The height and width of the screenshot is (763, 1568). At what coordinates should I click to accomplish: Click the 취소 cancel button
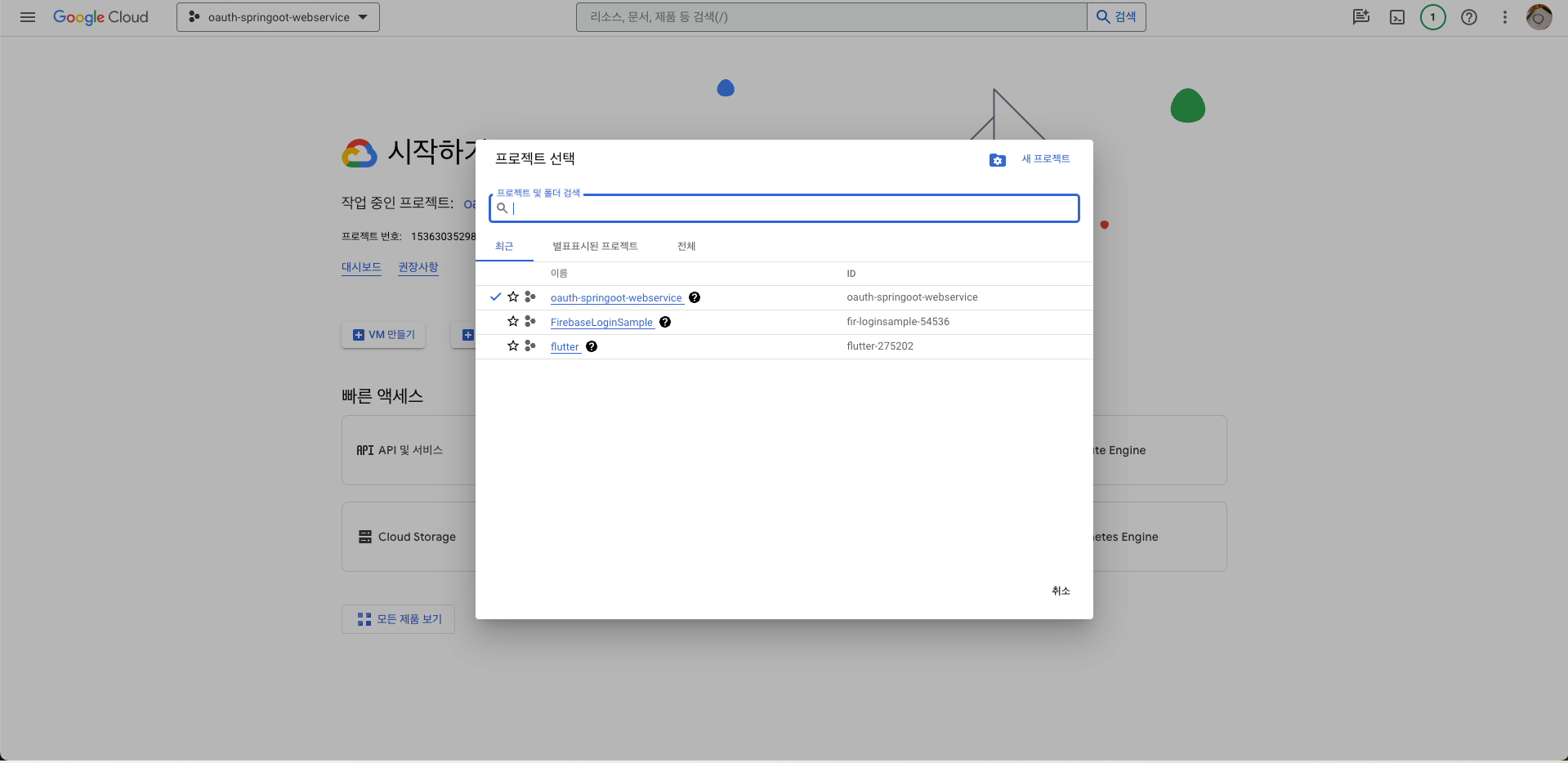1061,591
